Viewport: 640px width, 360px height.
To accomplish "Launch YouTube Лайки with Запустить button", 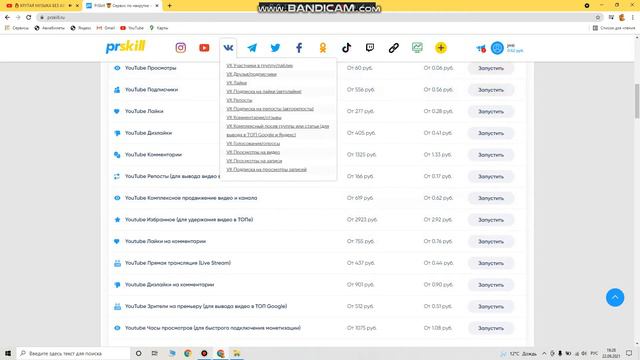I will [491, 111].
